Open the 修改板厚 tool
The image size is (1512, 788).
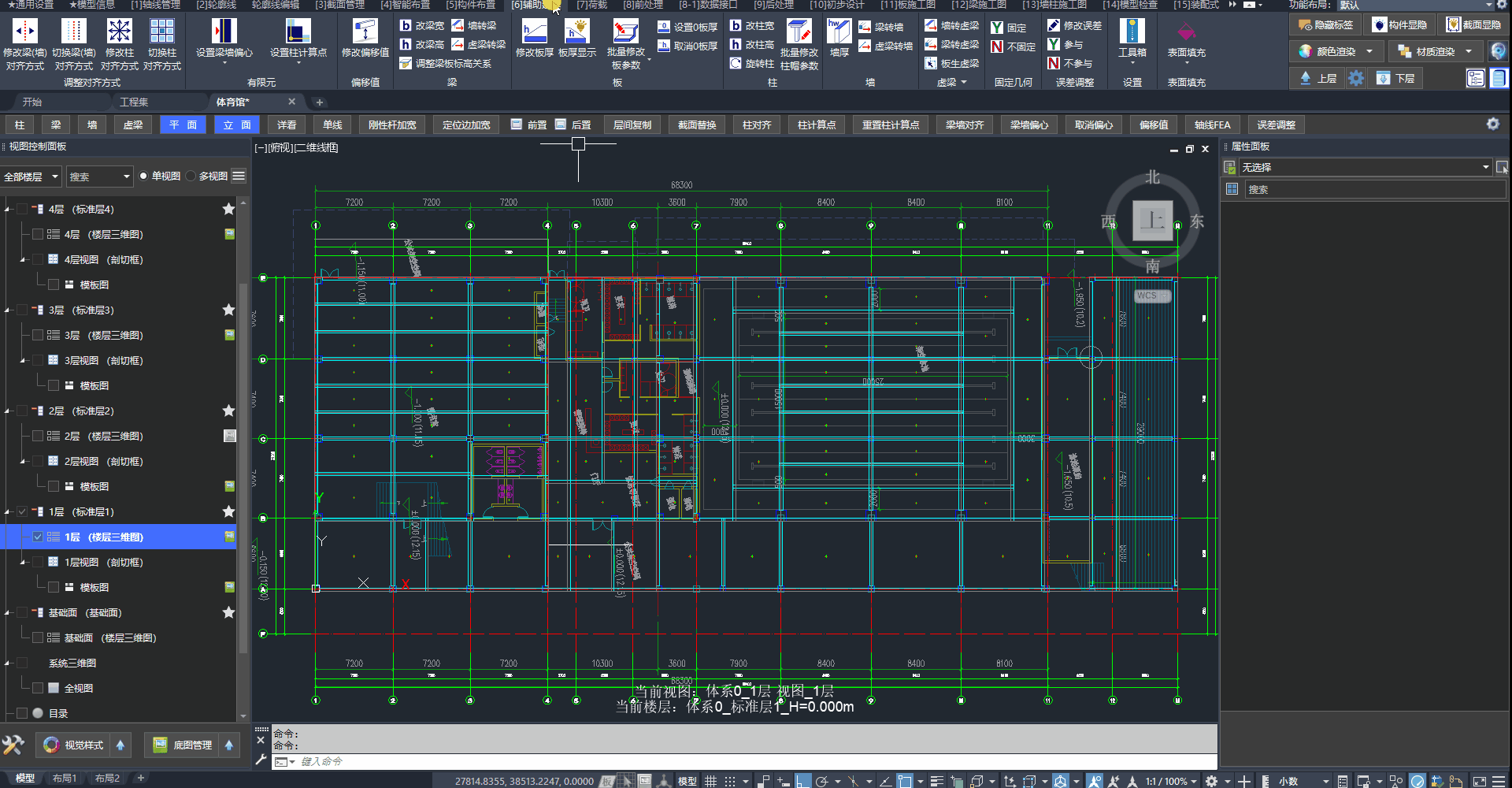(x=534, y=32)
